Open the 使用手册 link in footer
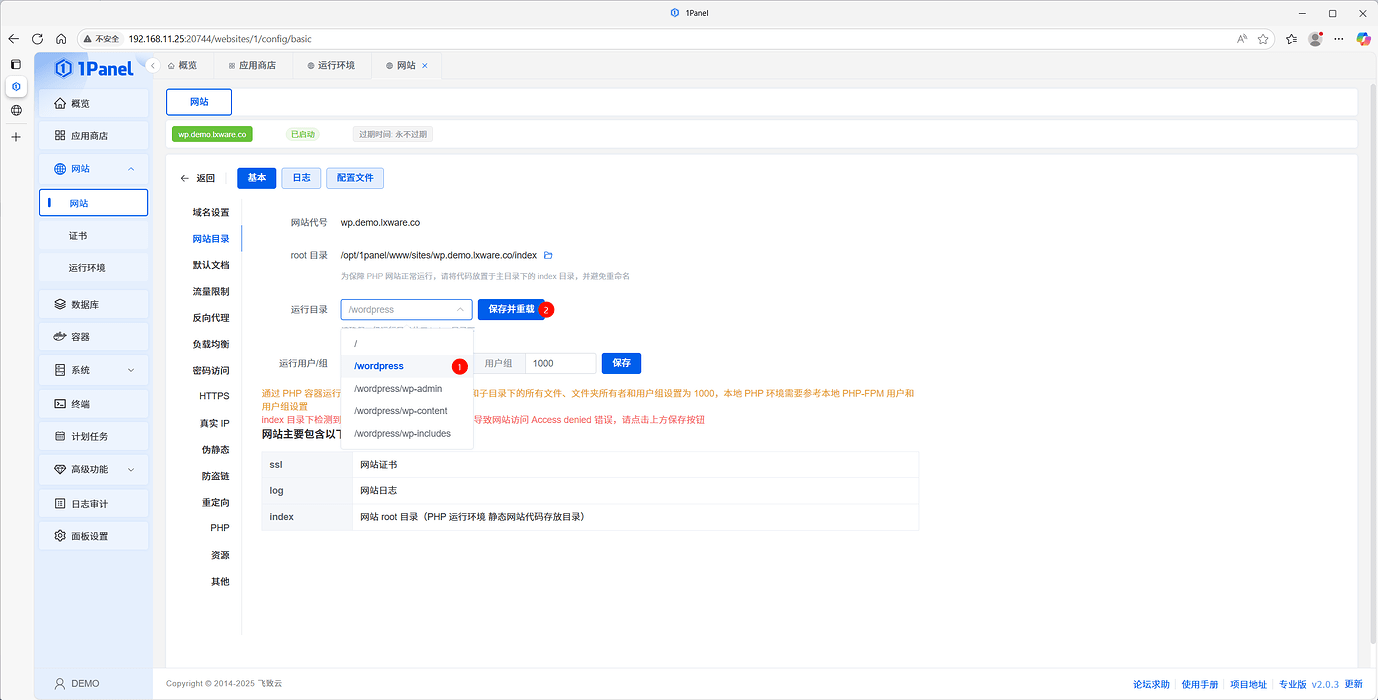1378x700 pixels. 1199,684
